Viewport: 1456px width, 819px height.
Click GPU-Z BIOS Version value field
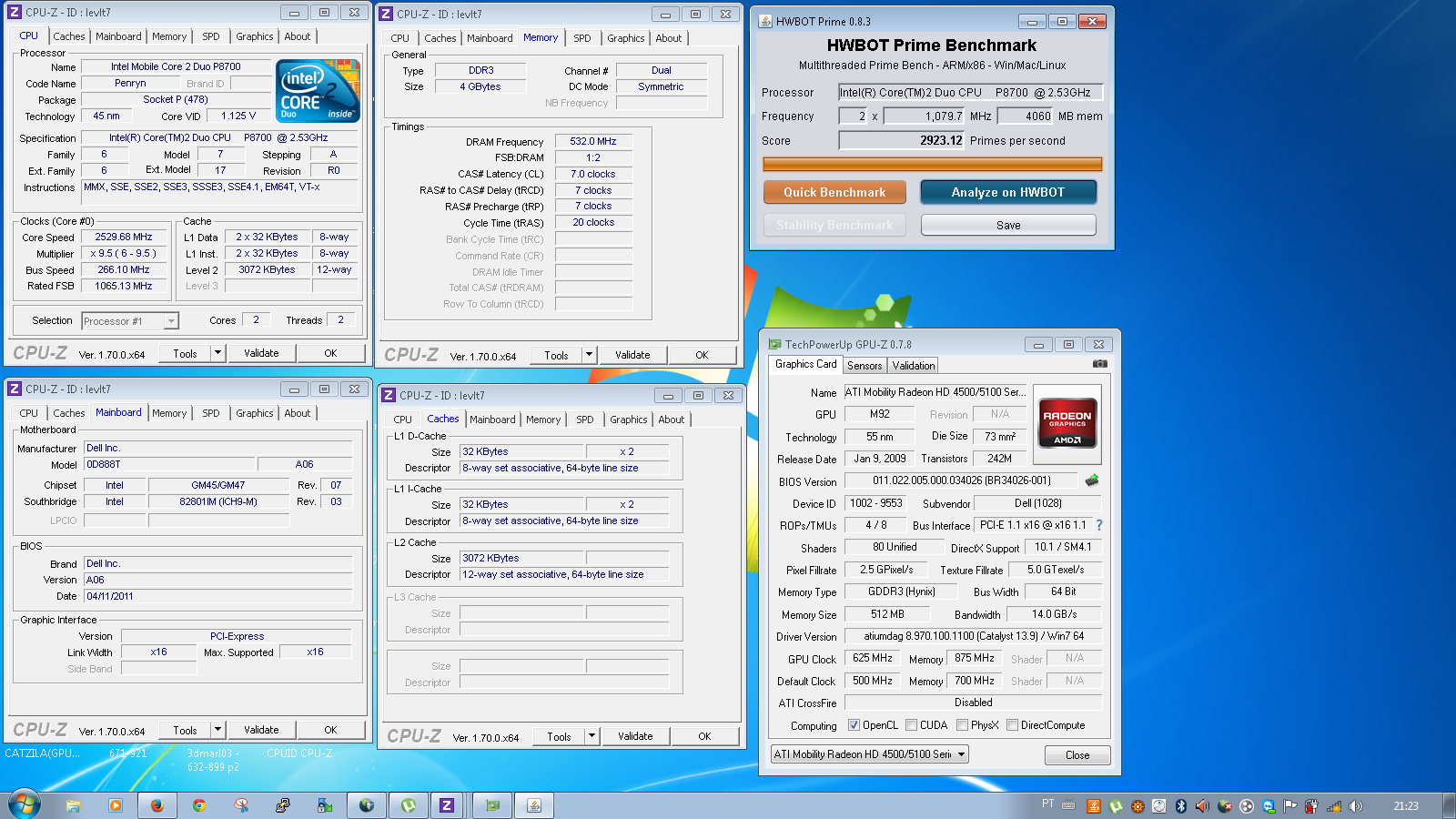(x=961, y=480)
